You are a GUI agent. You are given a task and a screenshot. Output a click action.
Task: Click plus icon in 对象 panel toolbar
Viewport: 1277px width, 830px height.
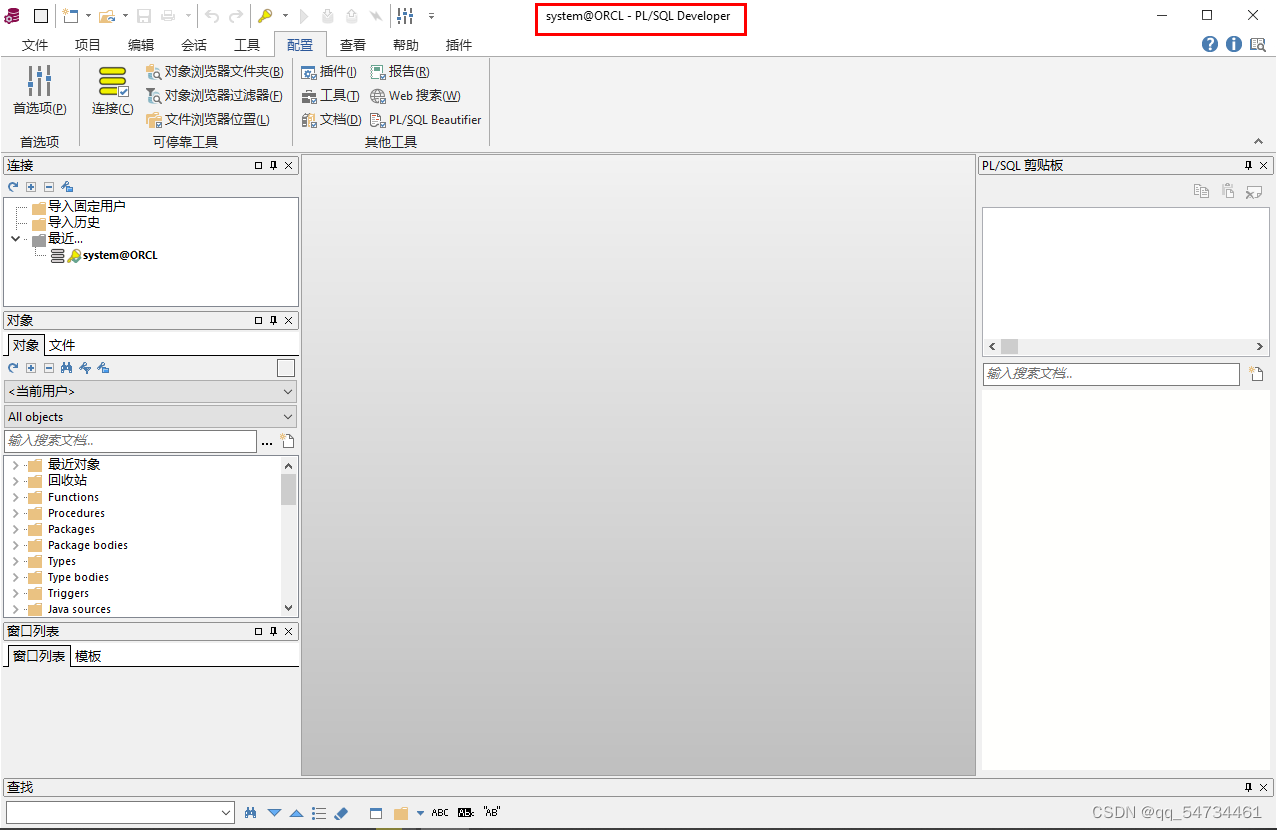tap(31, 368)
